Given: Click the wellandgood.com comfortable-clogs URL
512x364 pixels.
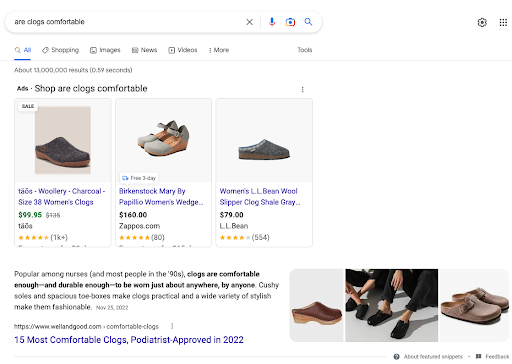Looking at the screenshot, I should tap(86, 326).
